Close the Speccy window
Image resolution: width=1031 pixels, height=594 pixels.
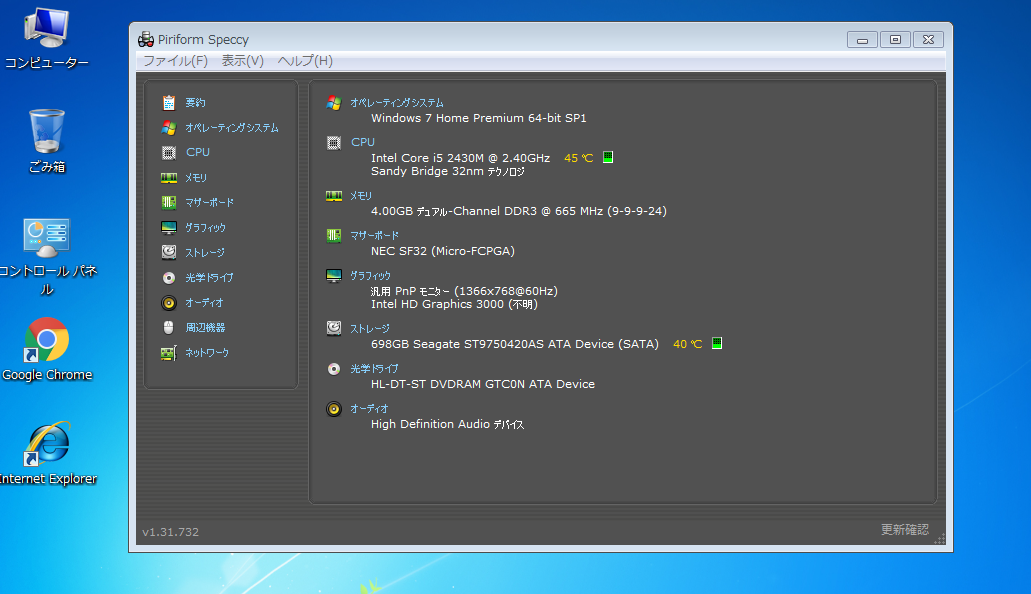[928, 40]
